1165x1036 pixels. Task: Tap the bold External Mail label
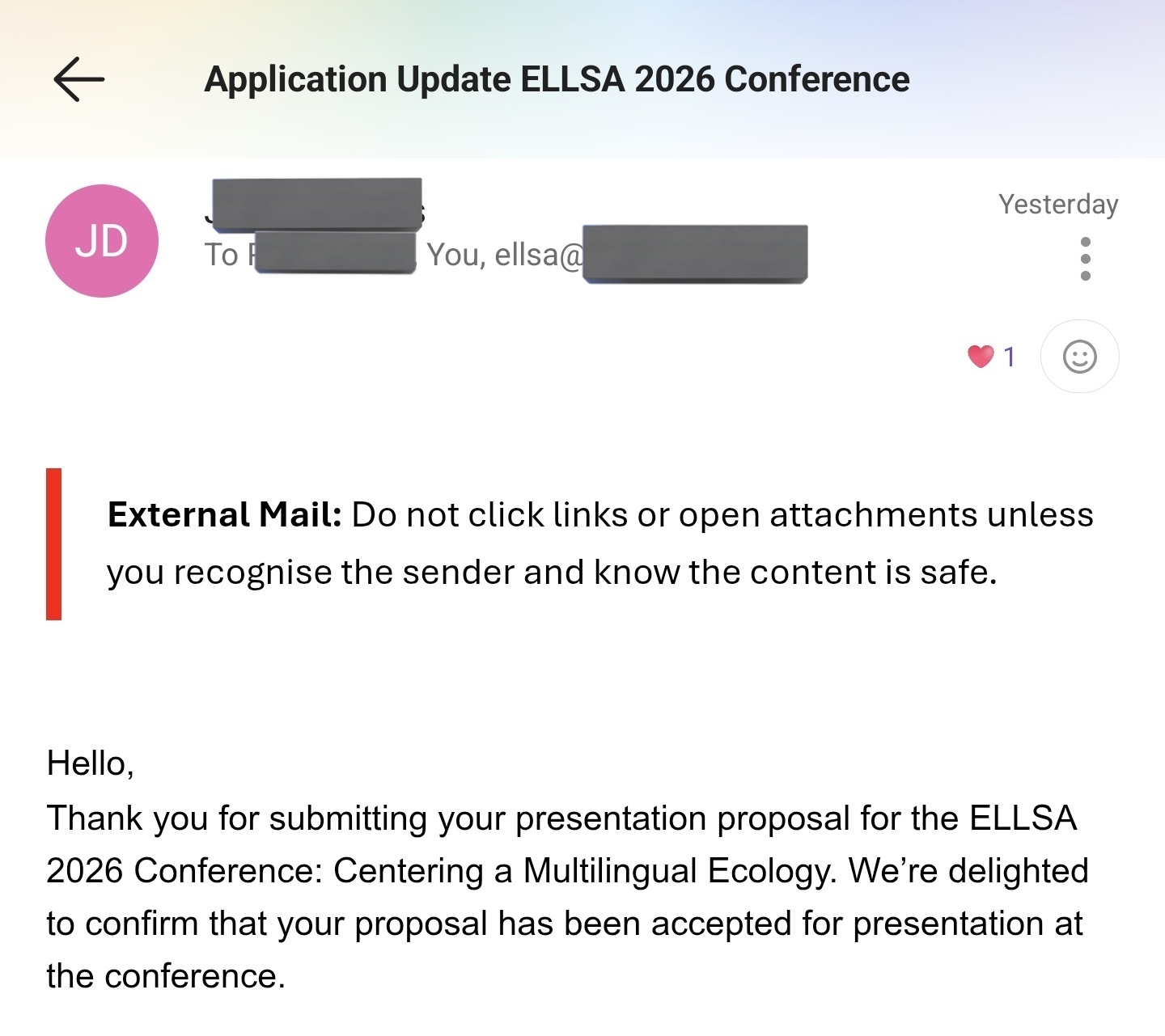click(x=224, y=515)
